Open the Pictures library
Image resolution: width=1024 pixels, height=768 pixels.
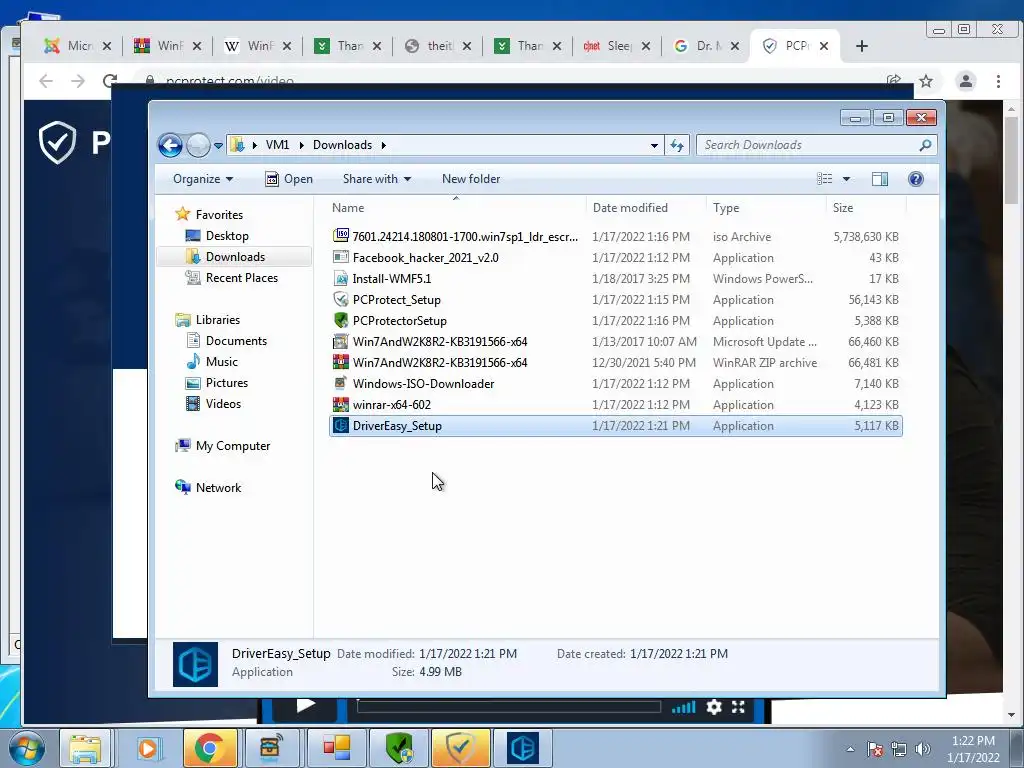pyautogui.click(x=227, y=383)
